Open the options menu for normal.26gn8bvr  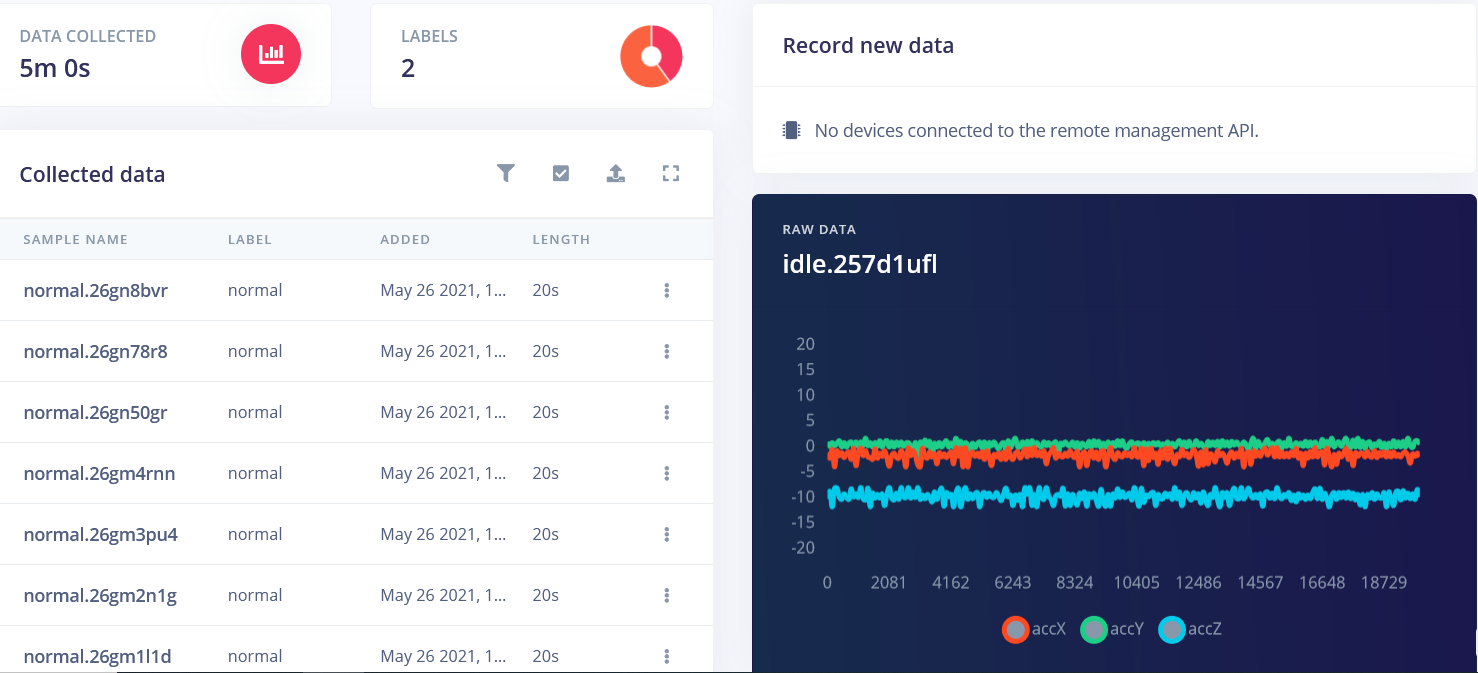tap(666, 290)
